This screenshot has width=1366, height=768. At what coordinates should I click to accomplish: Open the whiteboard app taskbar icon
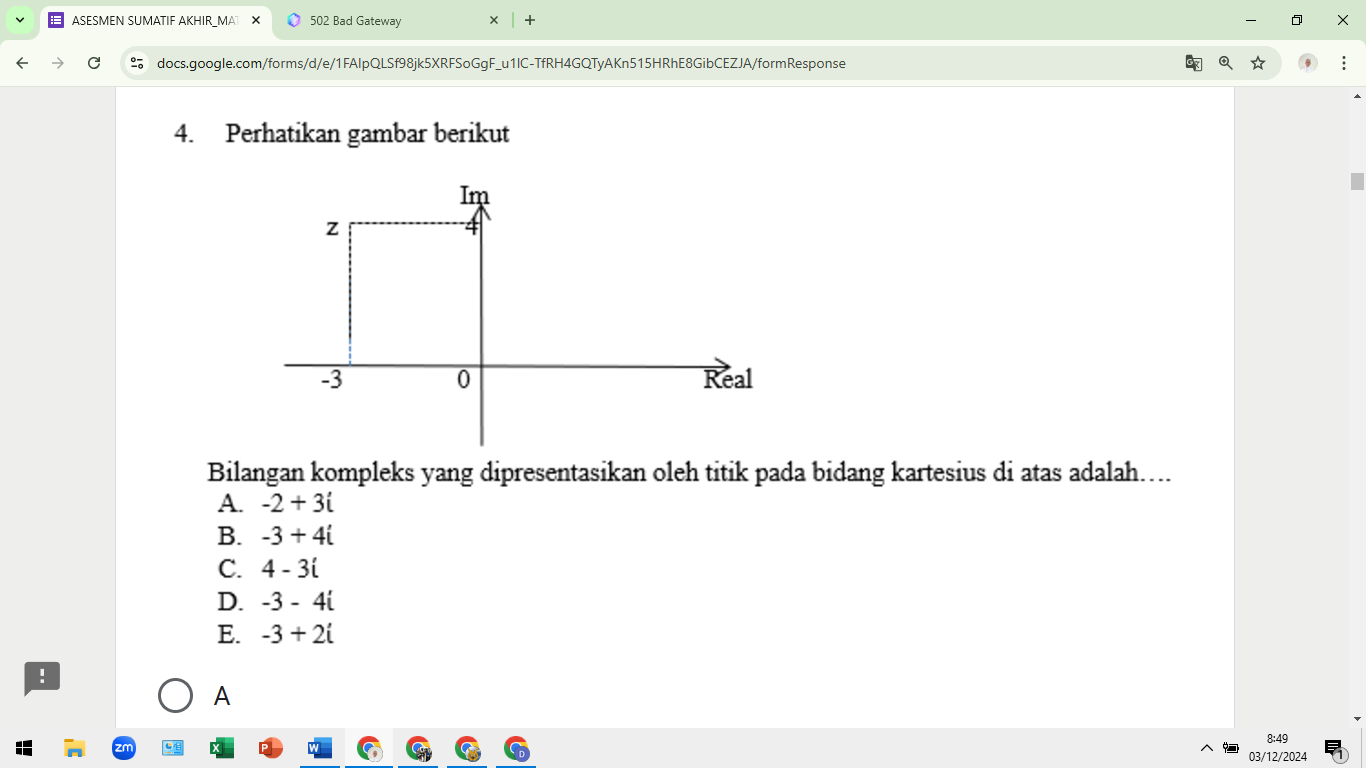[x=173, y=748]
